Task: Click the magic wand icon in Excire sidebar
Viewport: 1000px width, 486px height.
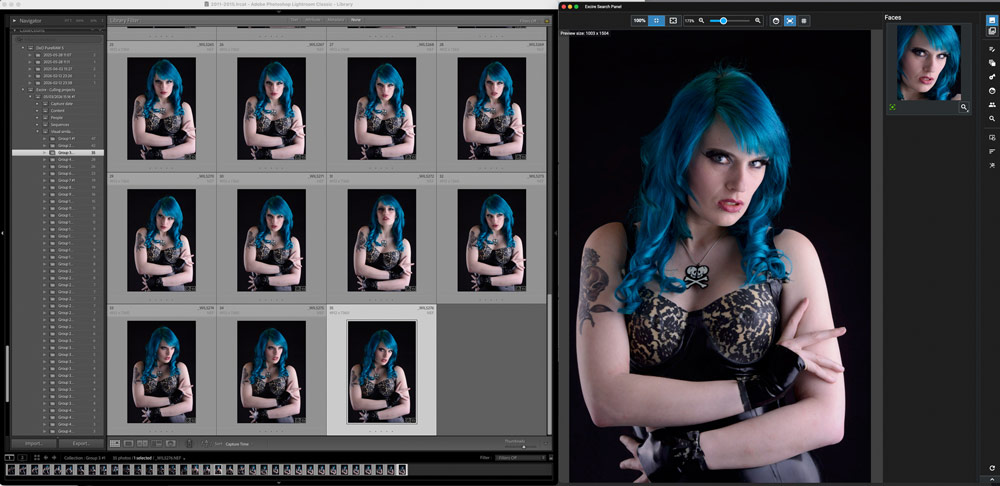Action: (x=992, y=165)
